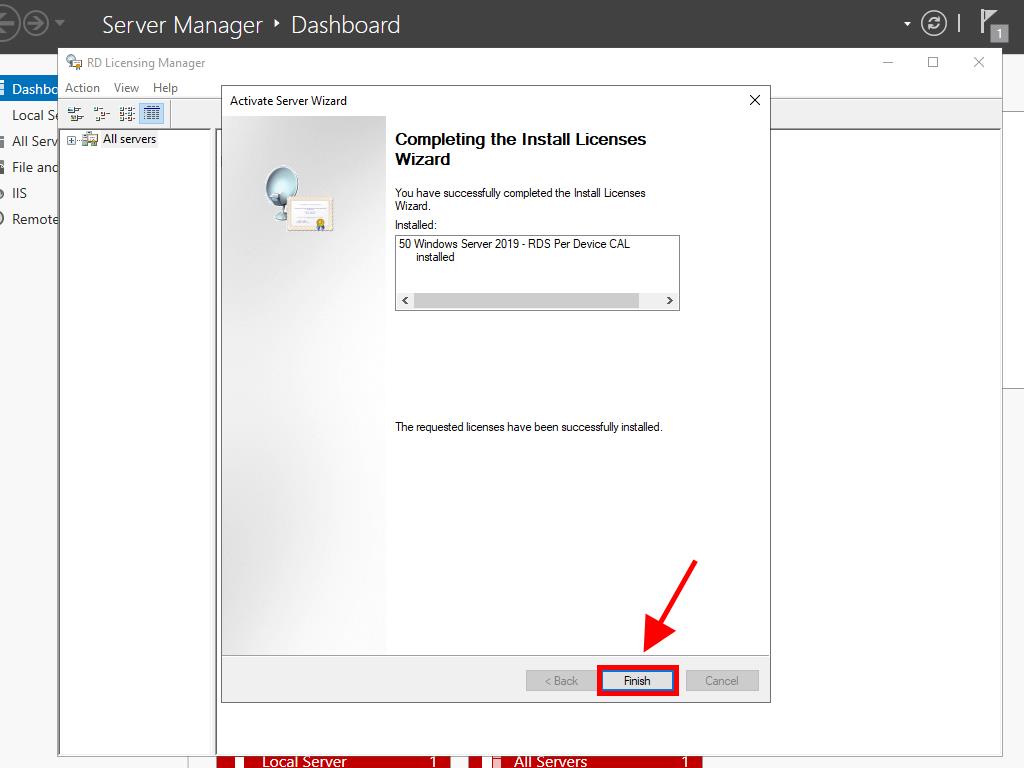Select the details view toolbar icon

tap(152, 114)
